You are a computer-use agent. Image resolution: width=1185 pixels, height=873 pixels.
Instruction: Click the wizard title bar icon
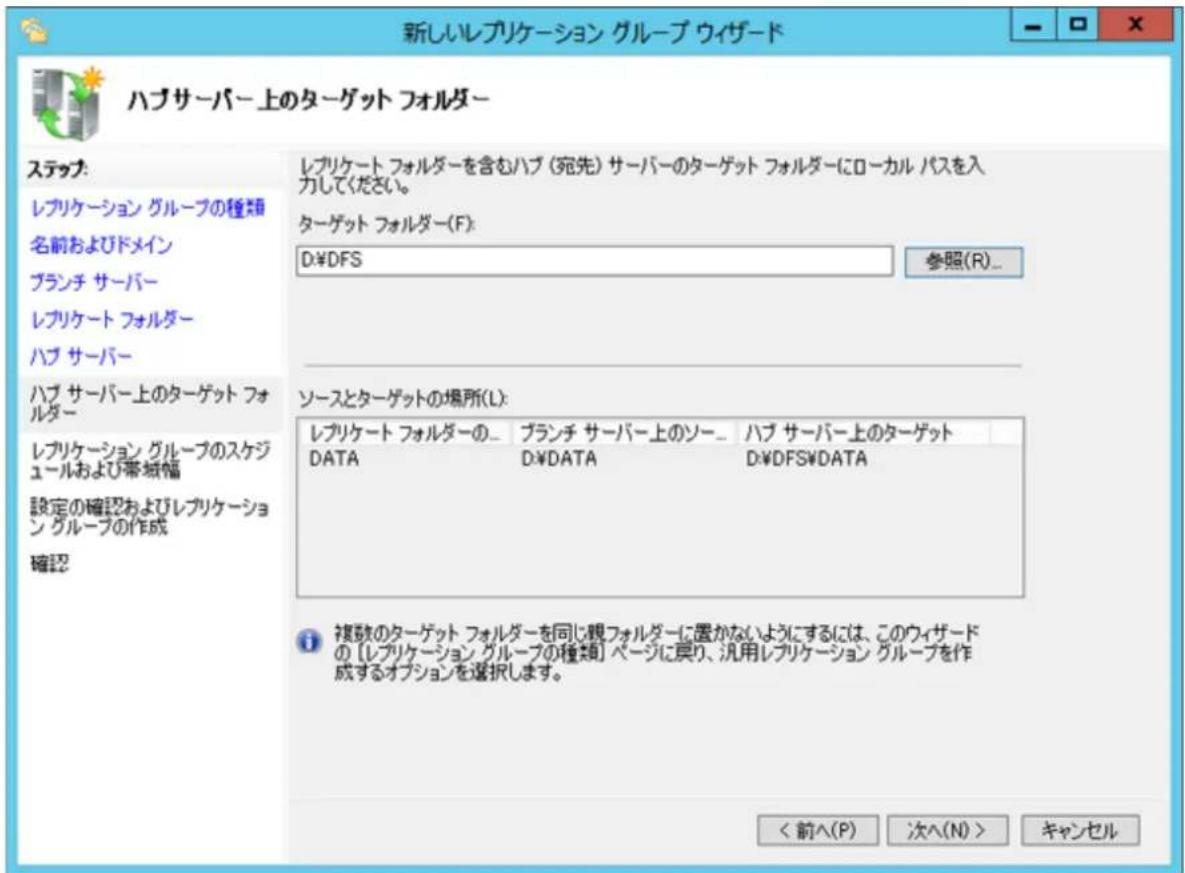pos(35,31)
